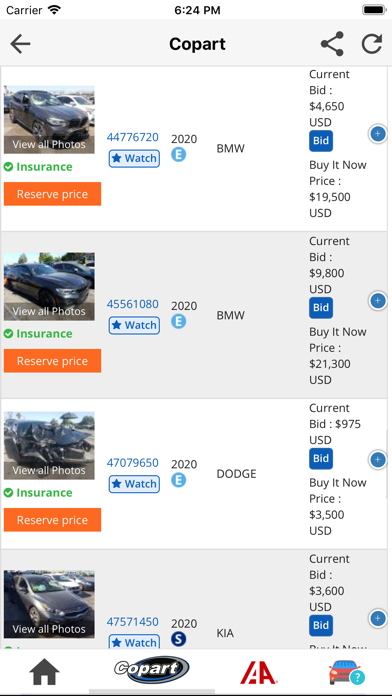Expand row details for lot 45561080

click(x=377, y=301)
